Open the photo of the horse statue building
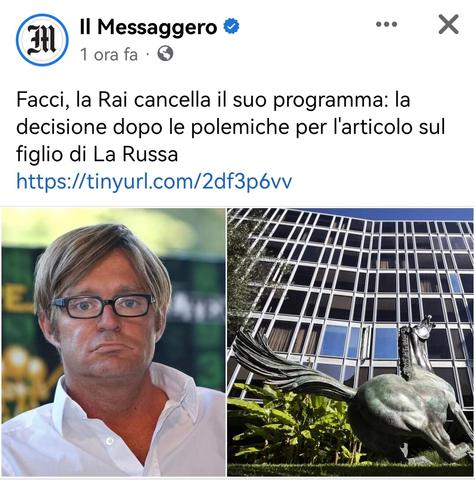This screenshot has width=475, height=486. point(350,342)
